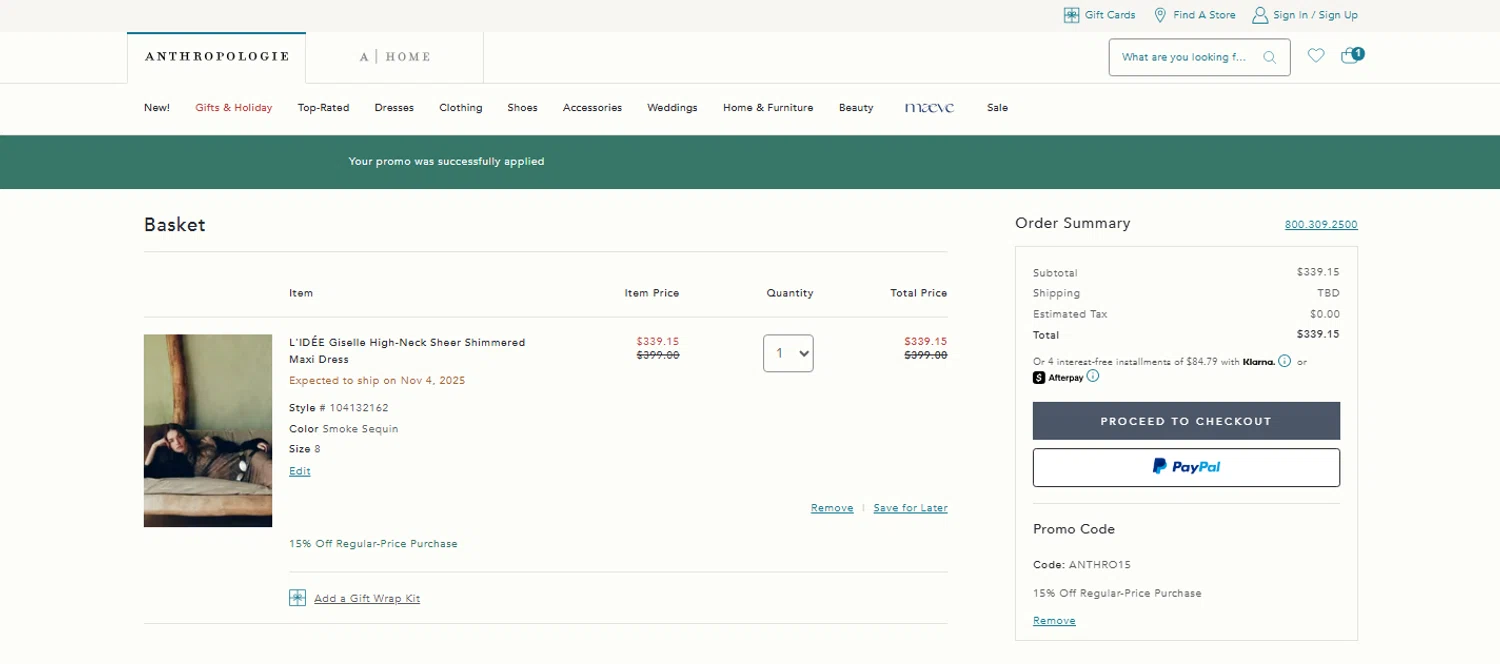Image resolution: width=1500 pixels, height=664 pixels.
Task: Open the Dresses menu
Action: coord(394,108)
